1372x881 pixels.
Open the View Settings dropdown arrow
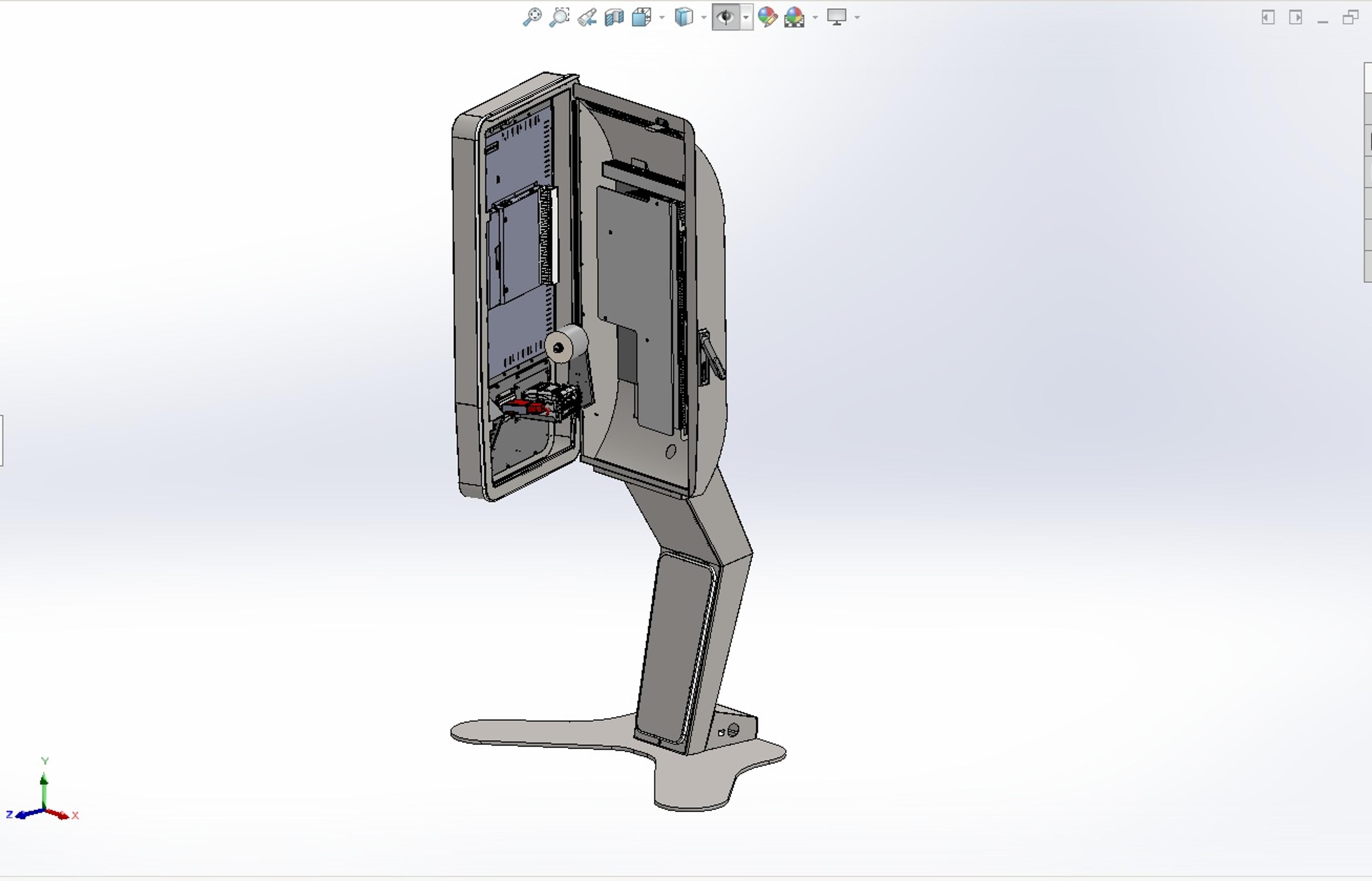[857, 18]
